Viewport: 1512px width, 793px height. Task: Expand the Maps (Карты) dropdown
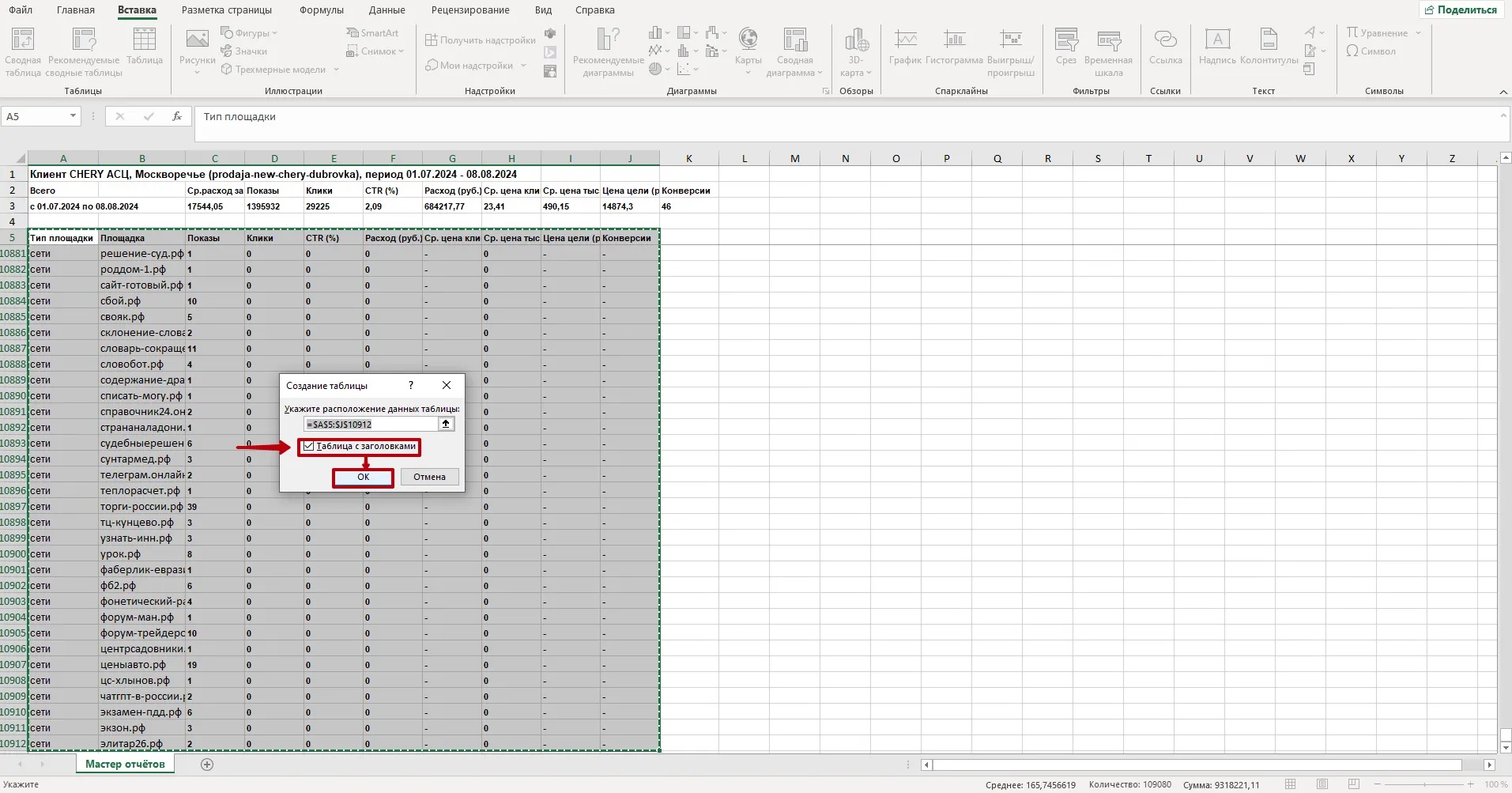748,72
